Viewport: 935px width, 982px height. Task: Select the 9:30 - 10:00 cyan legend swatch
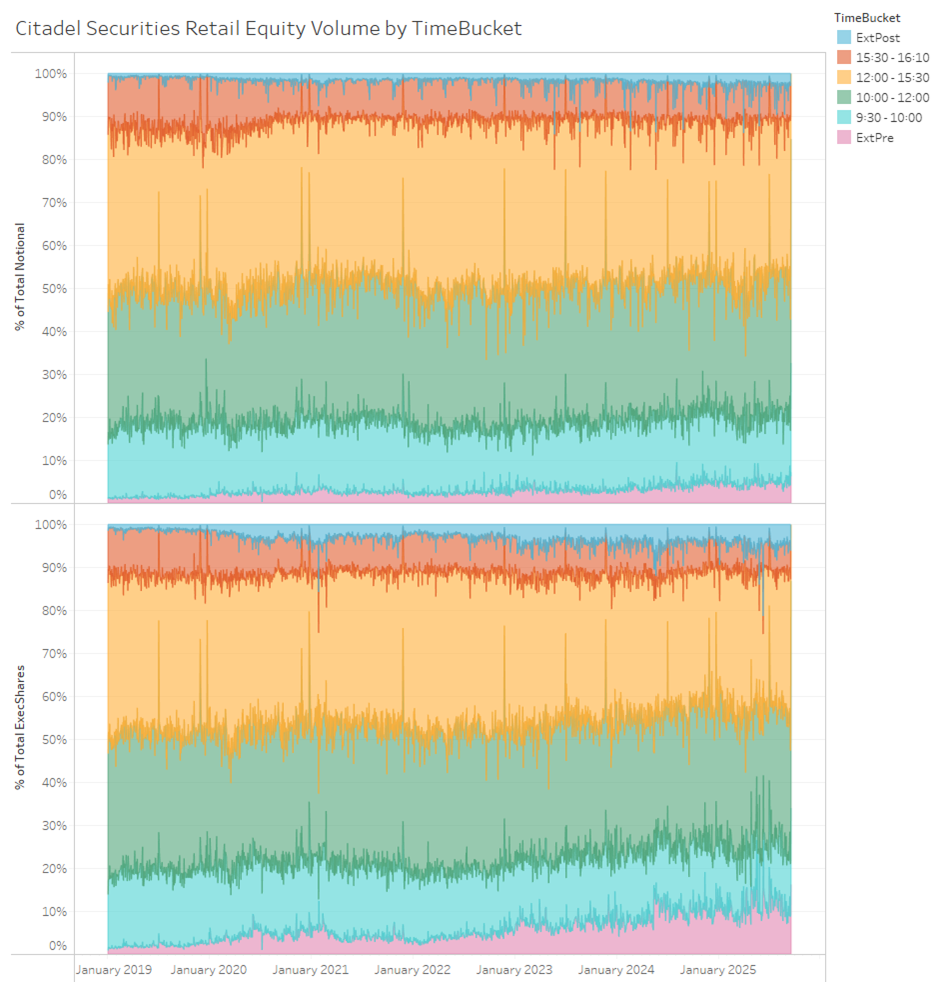pyautogui.click(x=844, y=118)
